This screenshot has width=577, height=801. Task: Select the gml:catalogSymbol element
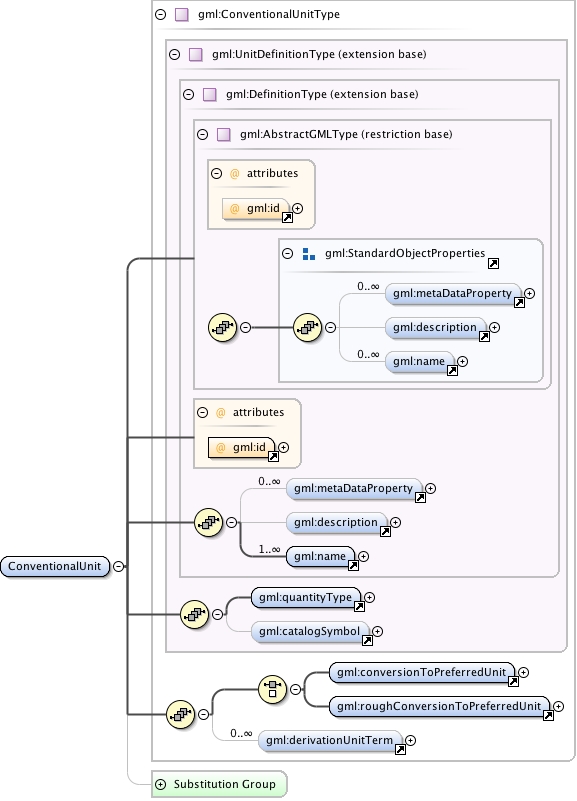tap(310, 631)
